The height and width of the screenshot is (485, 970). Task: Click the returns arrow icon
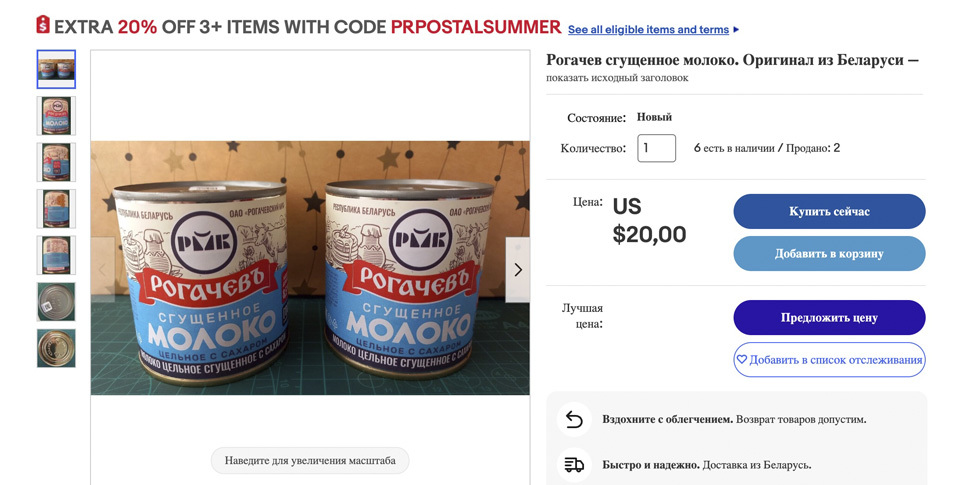coord(574,419)
